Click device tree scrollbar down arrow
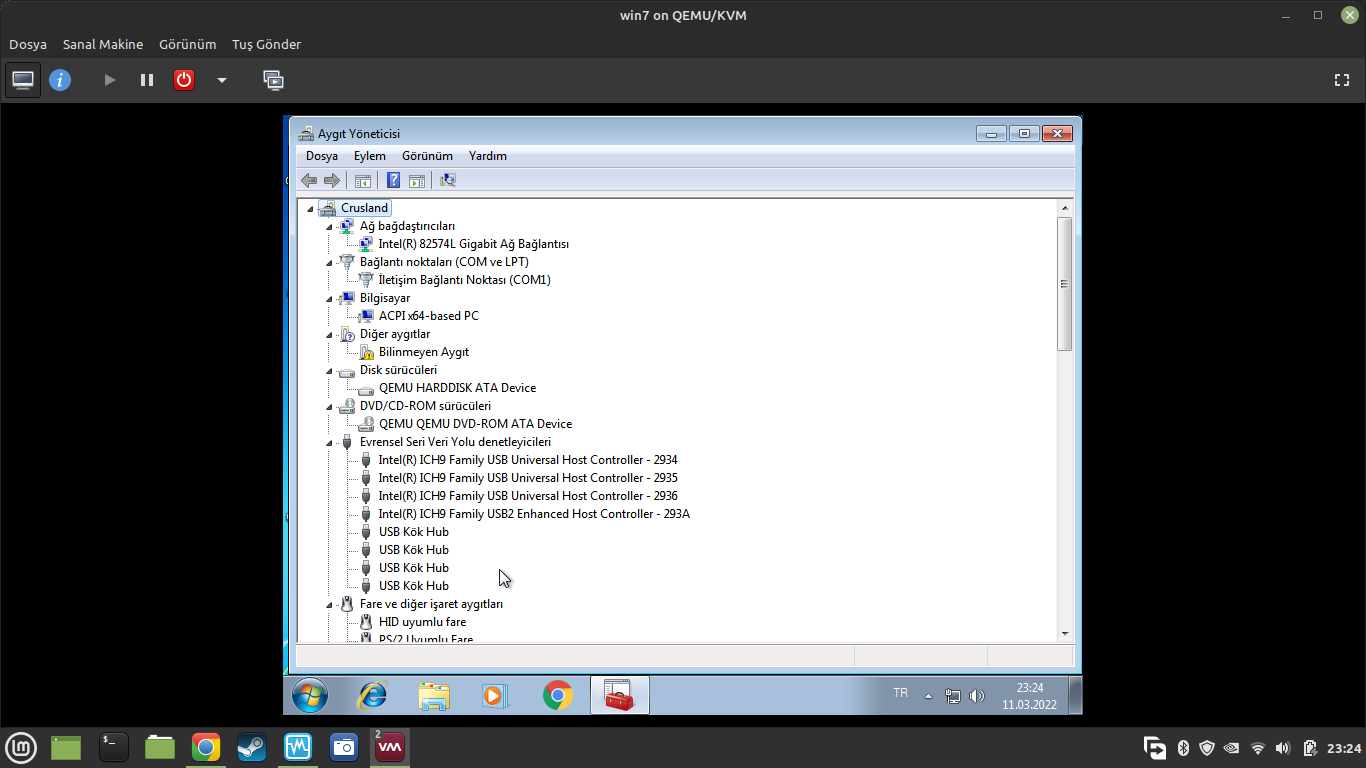The width and height of the screenshot is (1366, 768). 1064,633
